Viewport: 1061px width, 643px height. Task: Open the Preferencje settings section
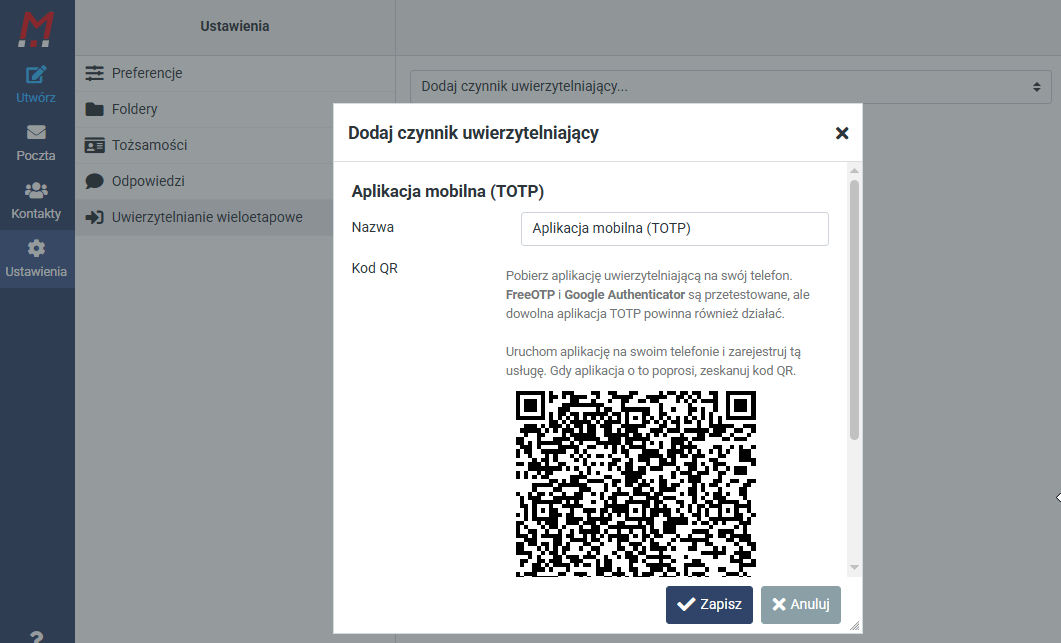pyautogui.click(x=235, y=73)
